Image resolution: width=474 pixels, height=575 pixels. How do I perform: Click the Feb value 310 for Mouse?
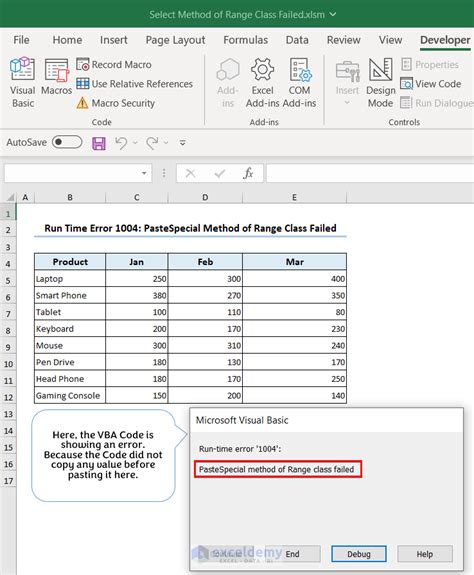point(205,345)
